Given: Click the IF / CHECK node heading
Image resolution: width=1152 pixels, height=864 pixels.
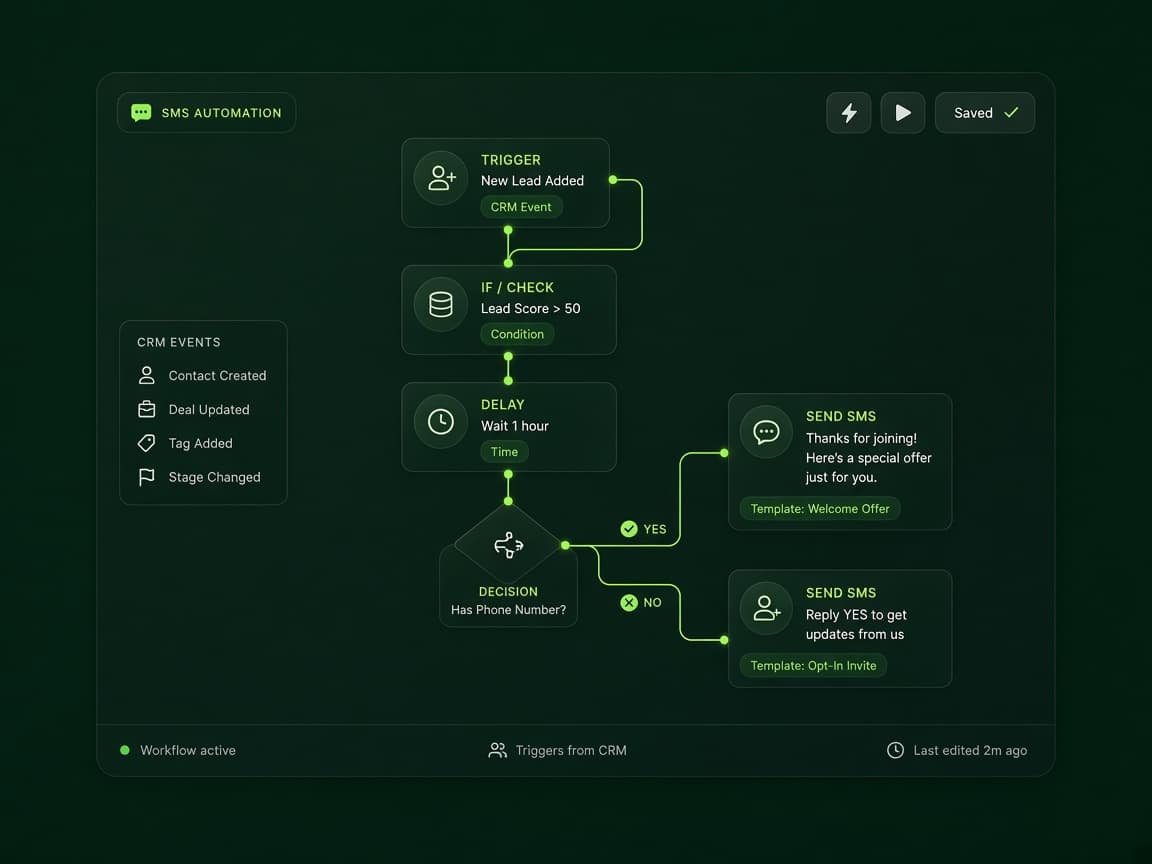Looking at the screenshot, I should click(x=517, y=287).
